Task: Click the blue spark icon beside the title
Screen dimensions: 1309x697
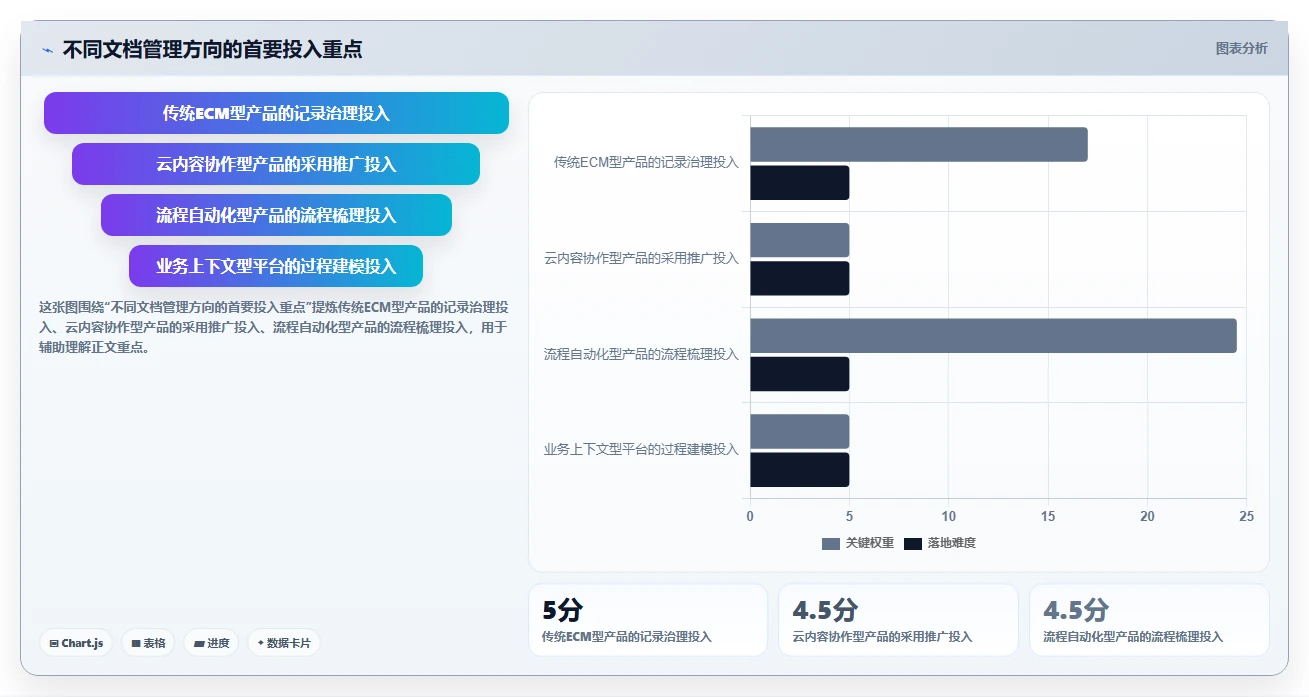Action: (47, 49)
